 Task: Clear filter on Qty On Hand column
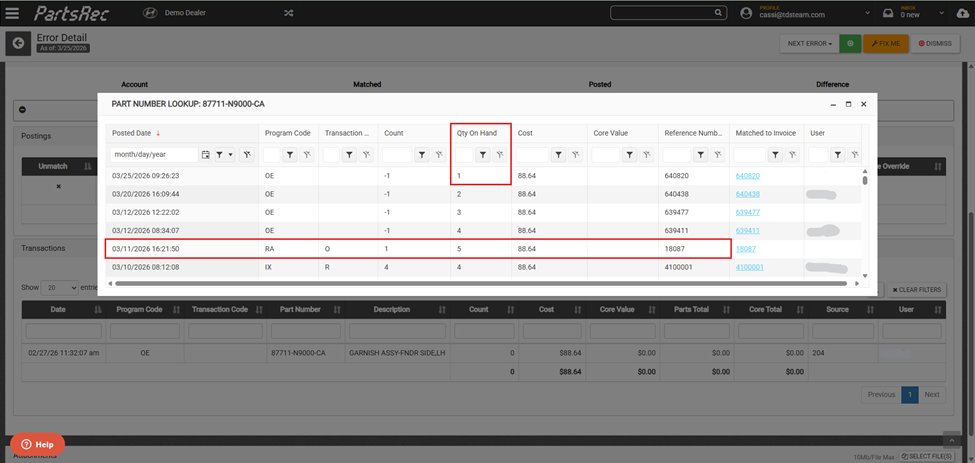click(x=499, y=155)
